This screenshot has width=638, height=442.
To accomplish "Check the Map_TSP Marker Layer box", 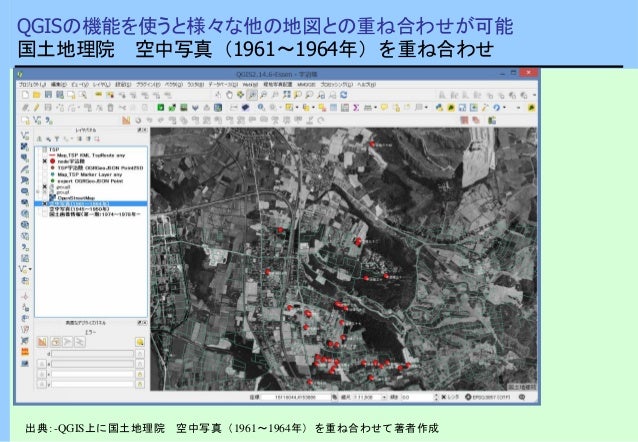I will pos(45,174).
